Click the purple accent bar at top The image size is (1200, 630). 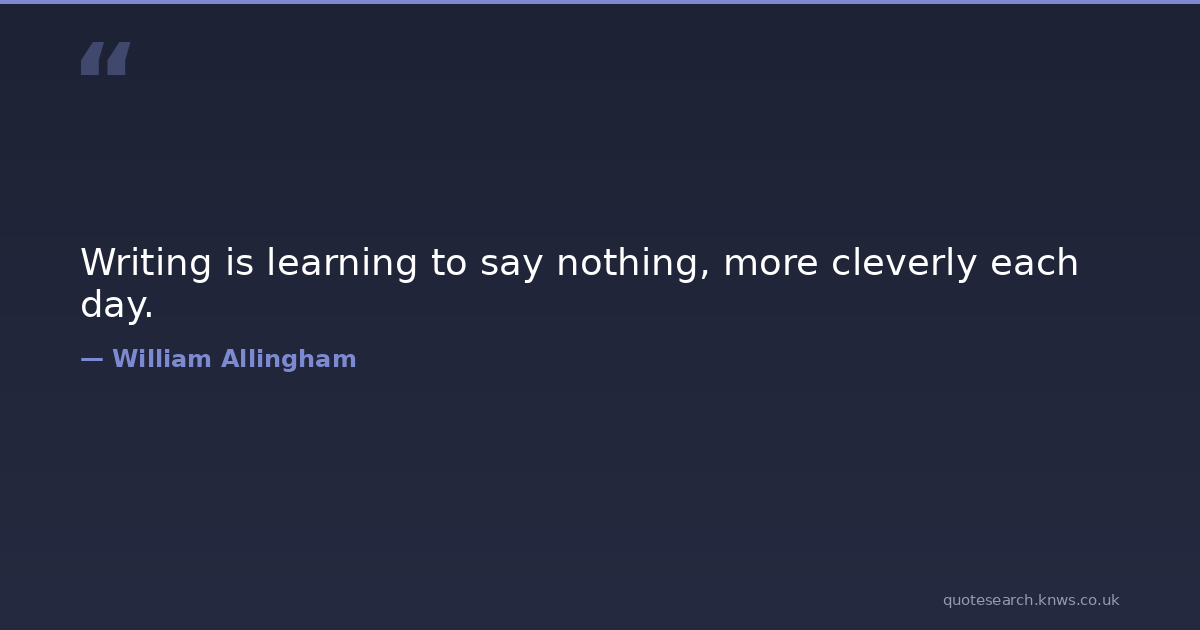pos(600,2)
